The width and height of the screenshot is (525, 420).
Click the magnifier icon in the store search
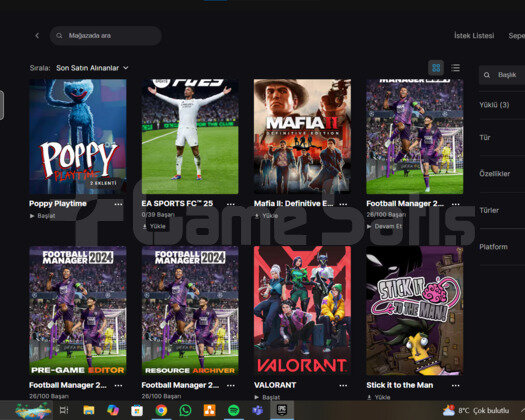59,36
